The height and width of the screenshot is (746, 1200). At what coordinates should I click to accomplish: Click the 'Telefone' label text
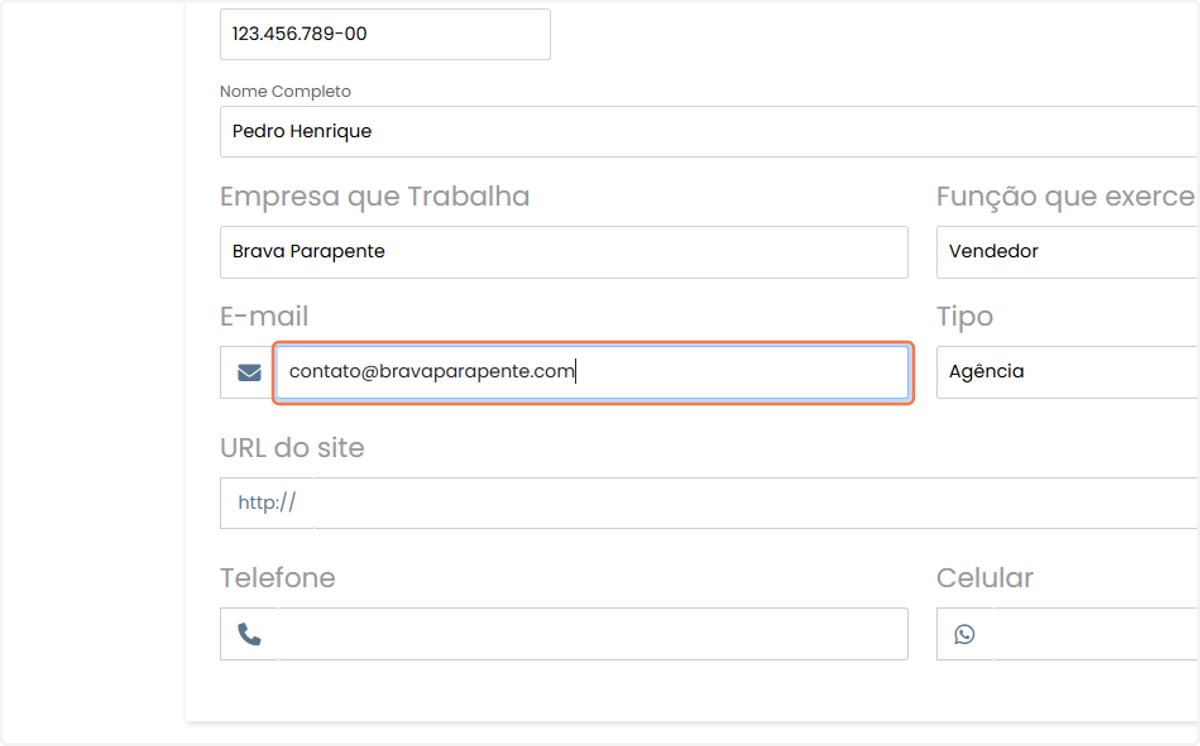[278, 578]
